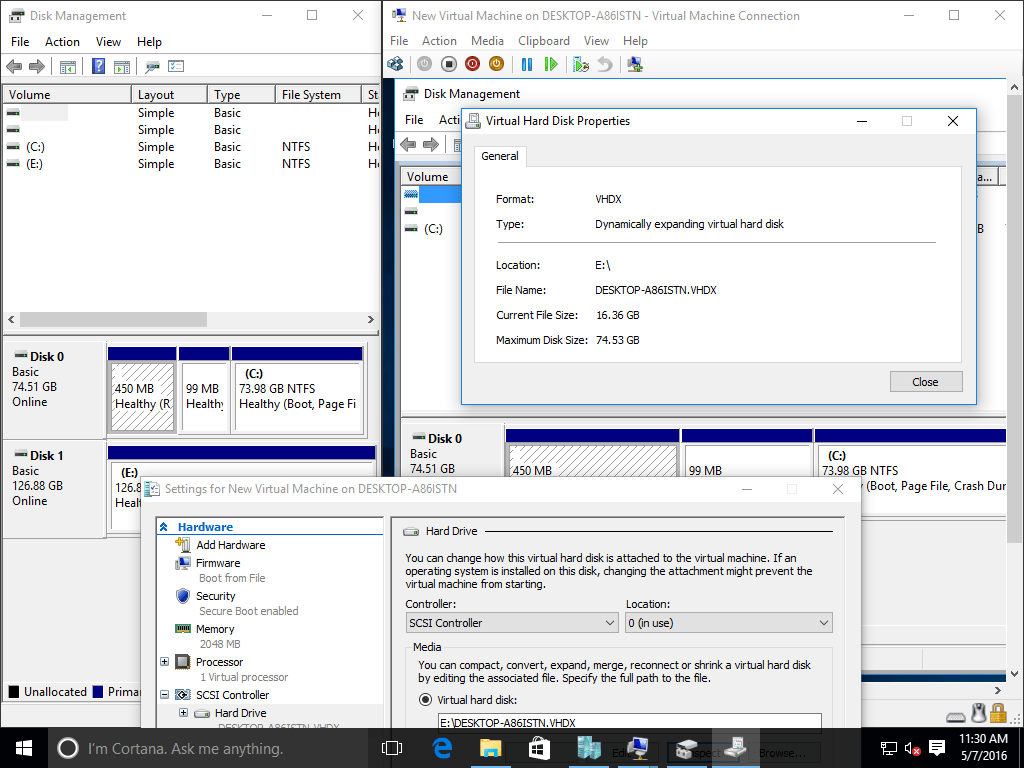Pause the virtual machine

(x=527, y=64)
